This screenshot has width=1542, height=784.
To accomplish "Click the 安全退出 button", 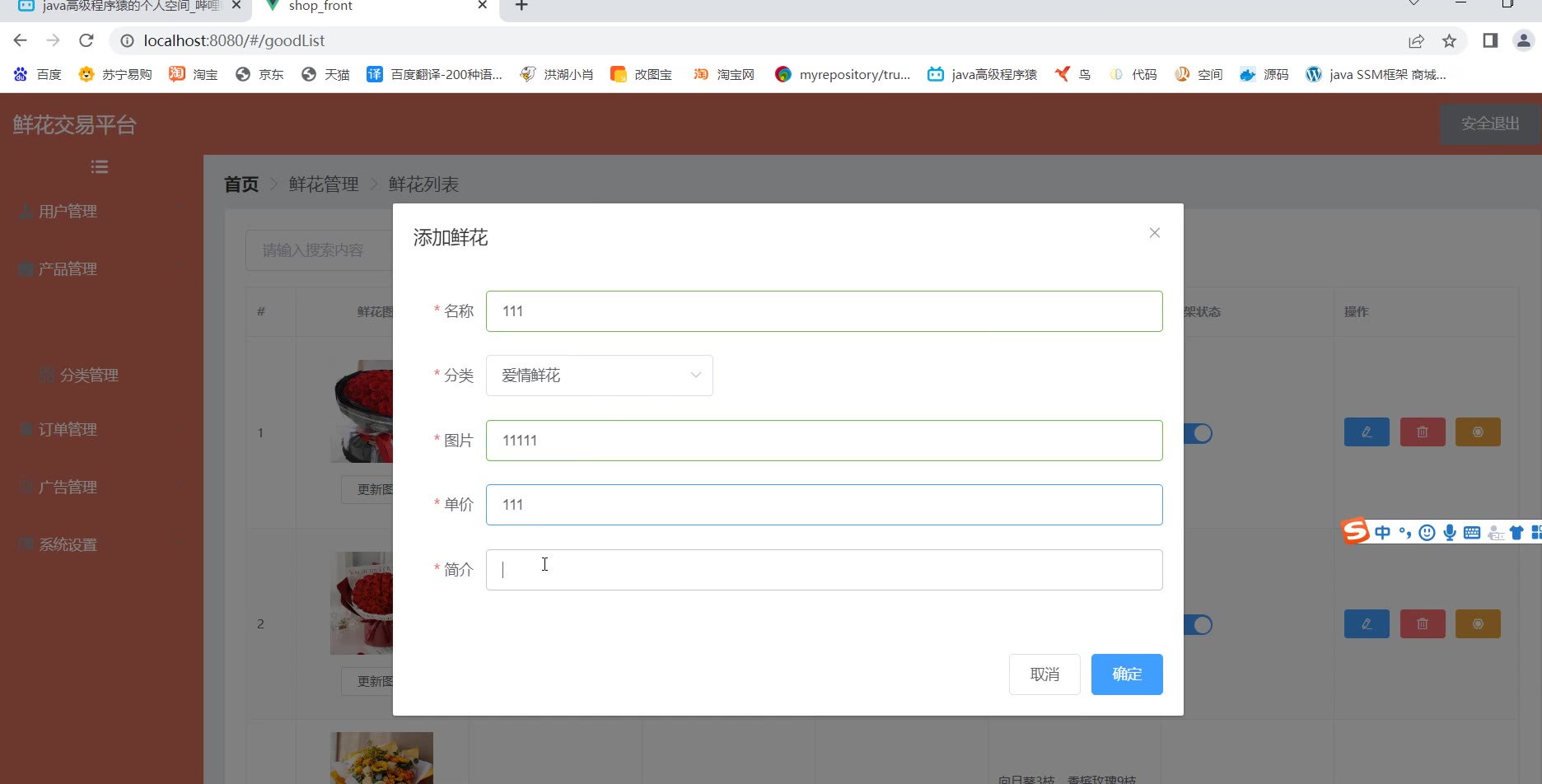I will point(1490,124).
